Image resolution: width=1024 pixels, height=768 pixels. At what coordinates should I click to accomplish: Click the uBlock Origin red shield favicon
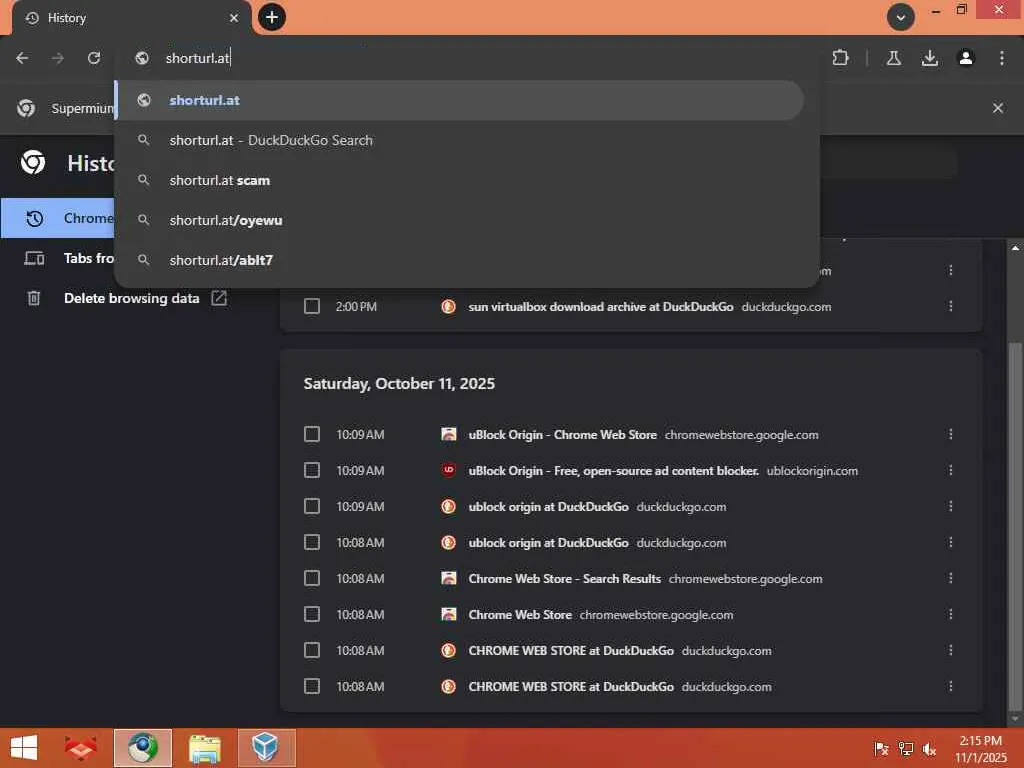tap(449, 470)
